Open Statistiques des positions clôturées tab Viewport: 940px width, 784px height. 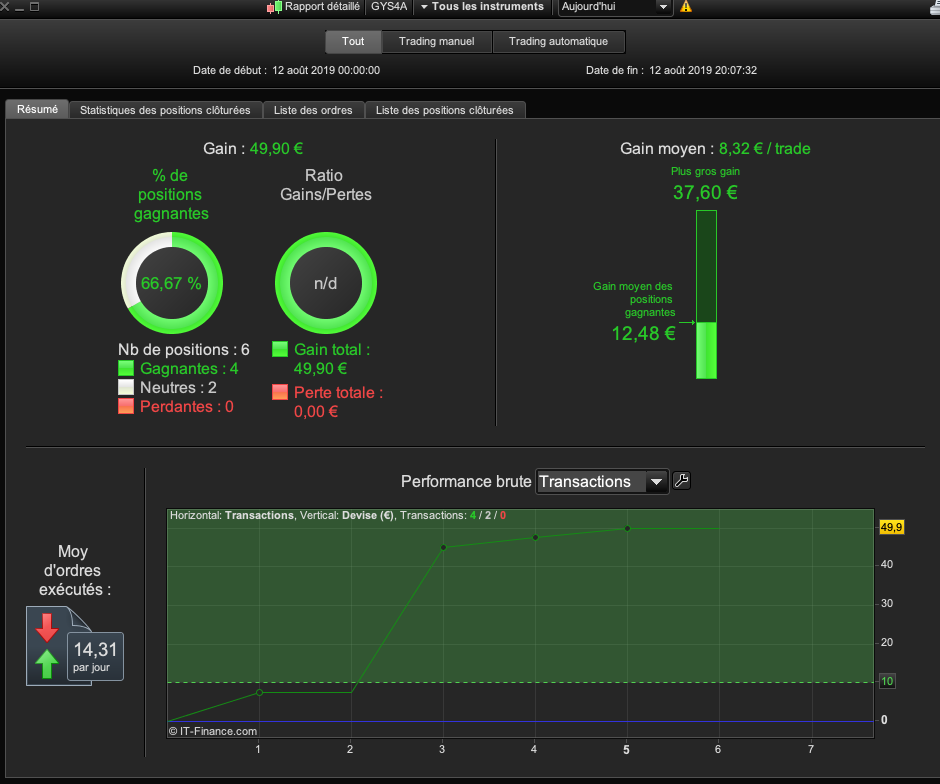coord(165,110)
